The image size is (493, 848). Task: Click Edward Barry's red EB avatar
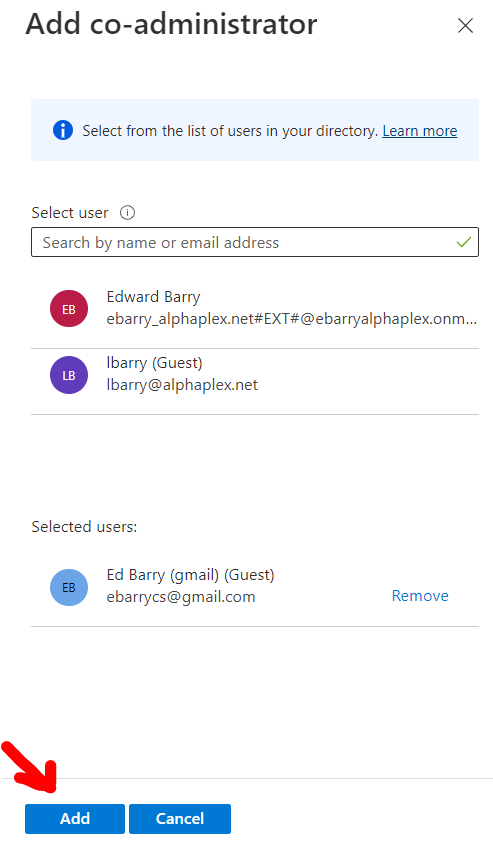[x=69, y=309]
